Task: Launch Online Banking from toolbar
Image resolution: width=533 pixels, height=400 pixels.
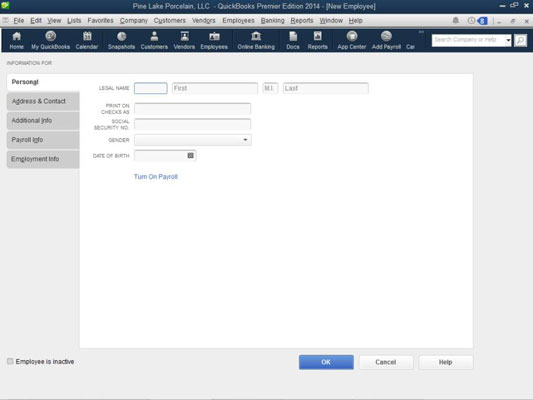Action: 256,40
